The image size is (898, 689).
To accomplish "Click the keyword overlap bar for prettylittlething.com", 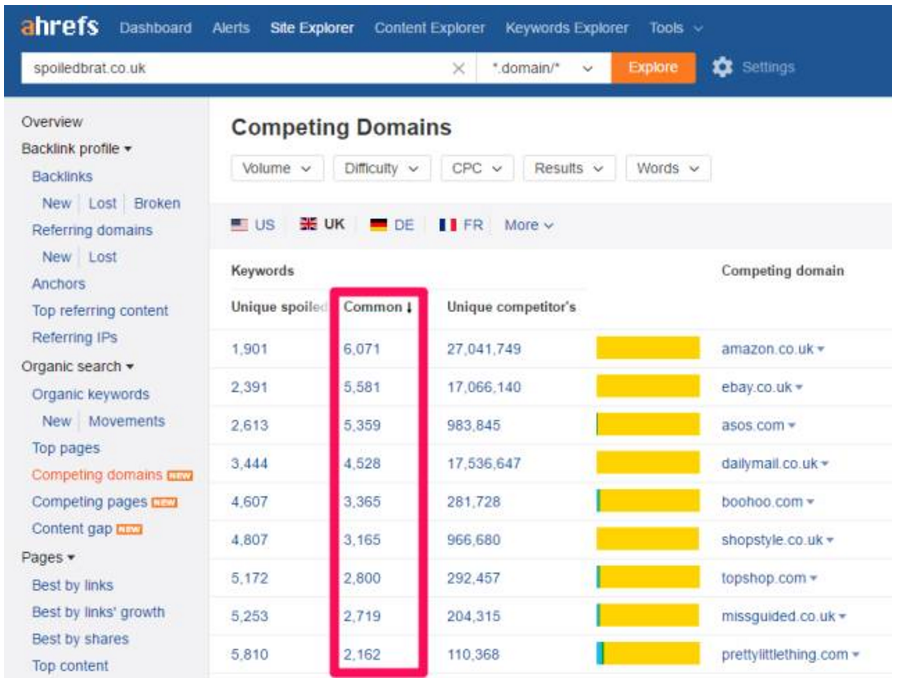I will (648, 654).
